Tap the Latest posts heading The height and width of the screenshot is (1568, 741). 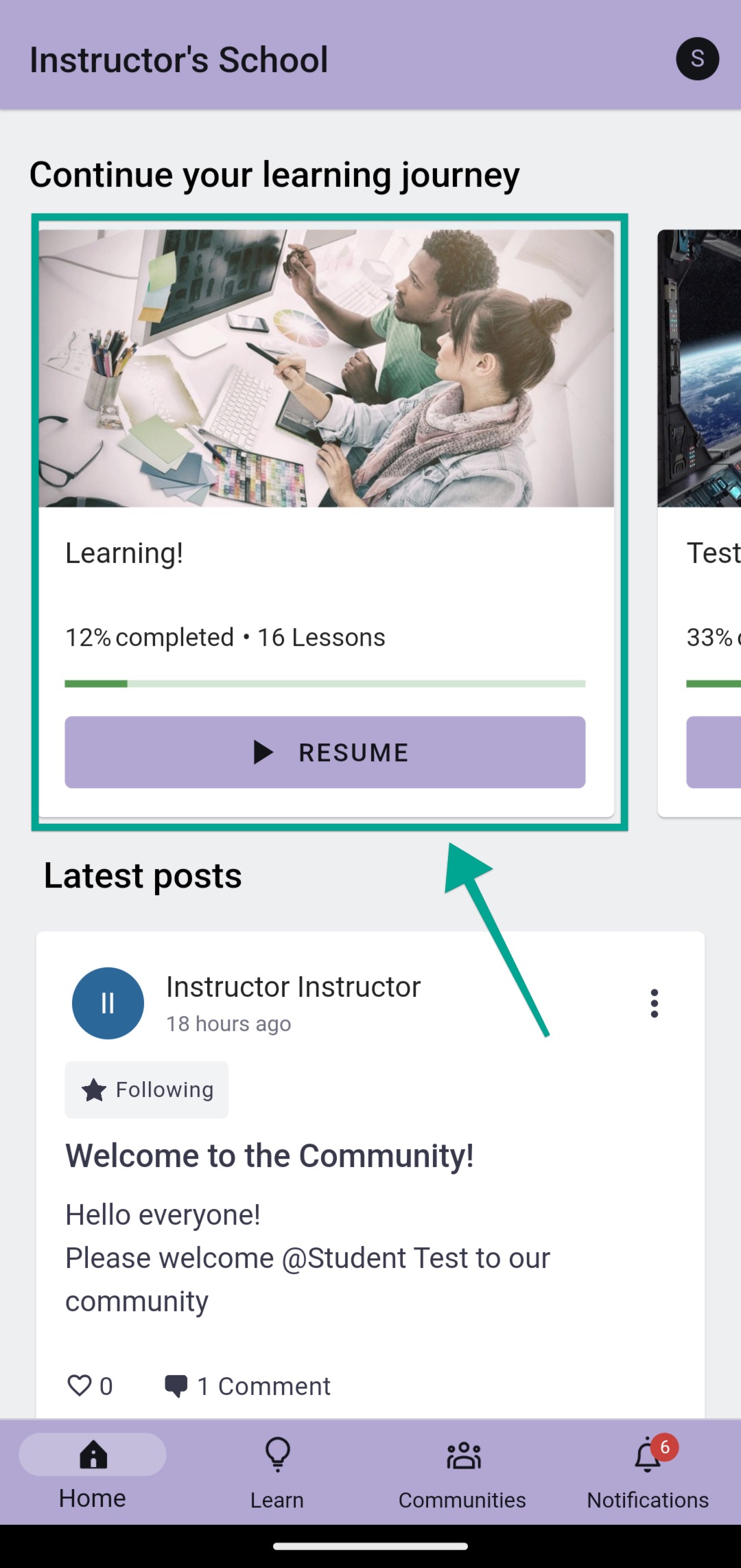tap(143, 875)
